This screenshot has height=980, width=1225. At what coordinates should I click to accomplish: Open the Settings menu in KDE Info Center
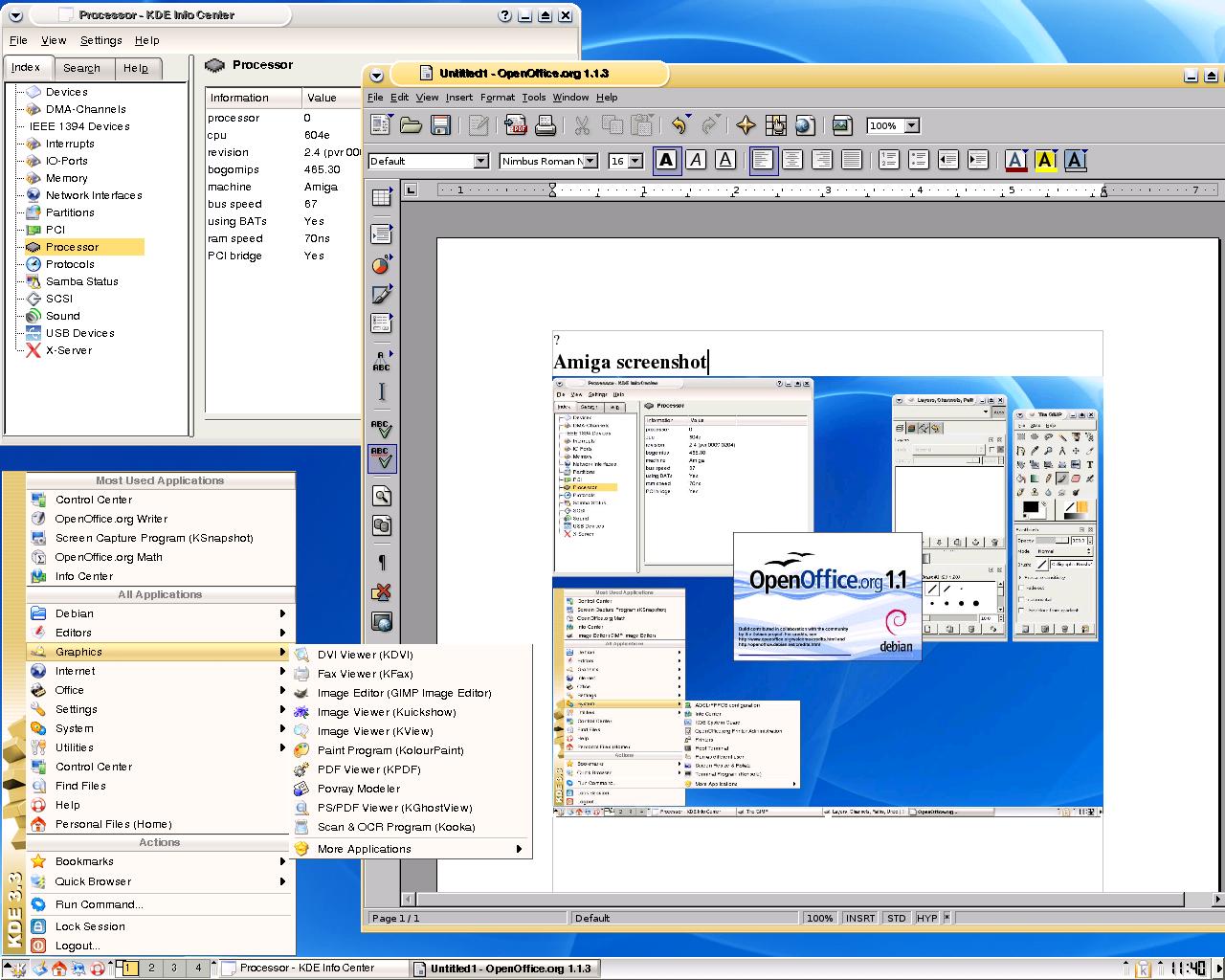pyautogui.click(x=100, y=40)
